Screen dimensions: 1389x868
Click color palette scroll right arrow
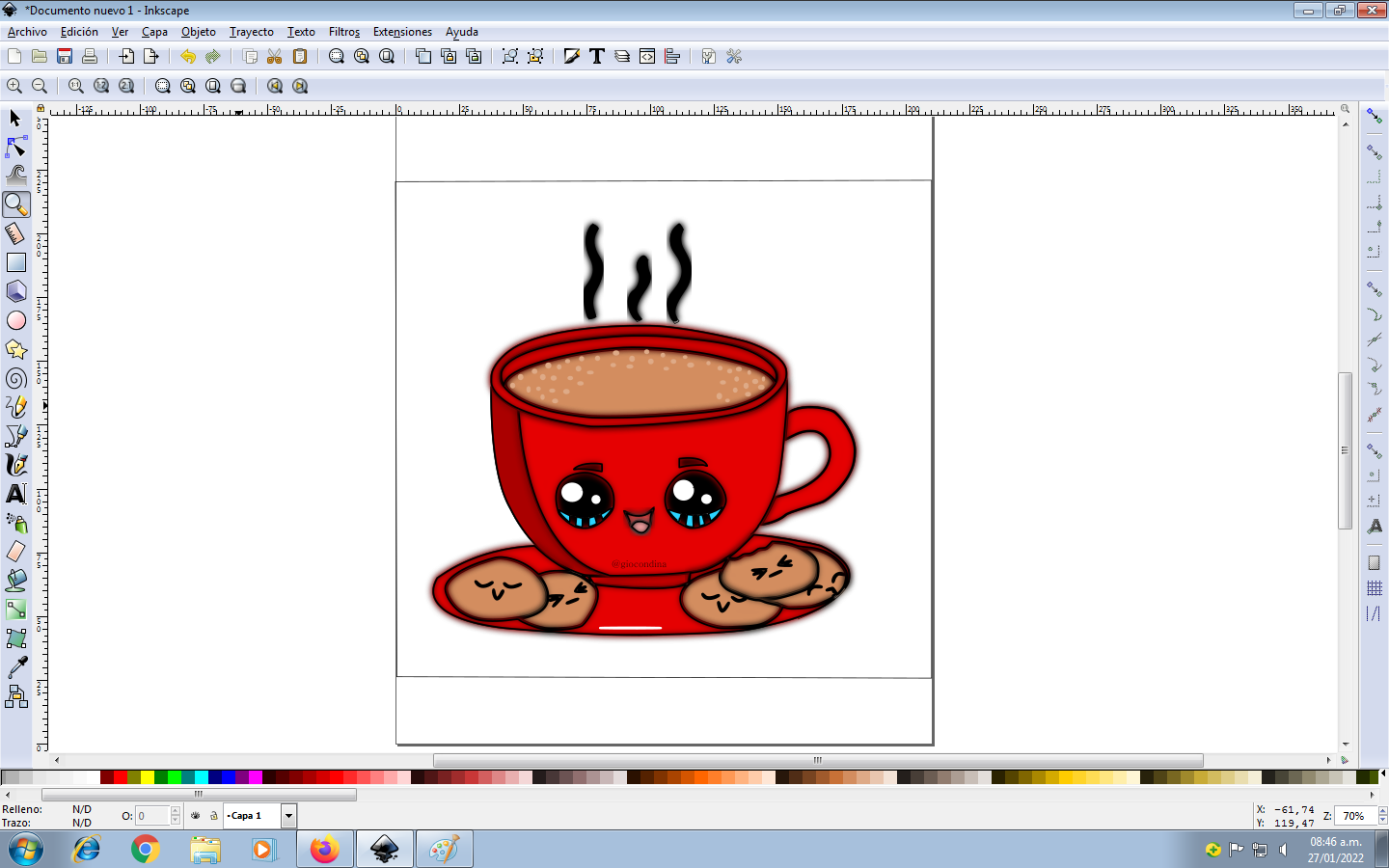pyautogui.click(x=1372, y=795)
